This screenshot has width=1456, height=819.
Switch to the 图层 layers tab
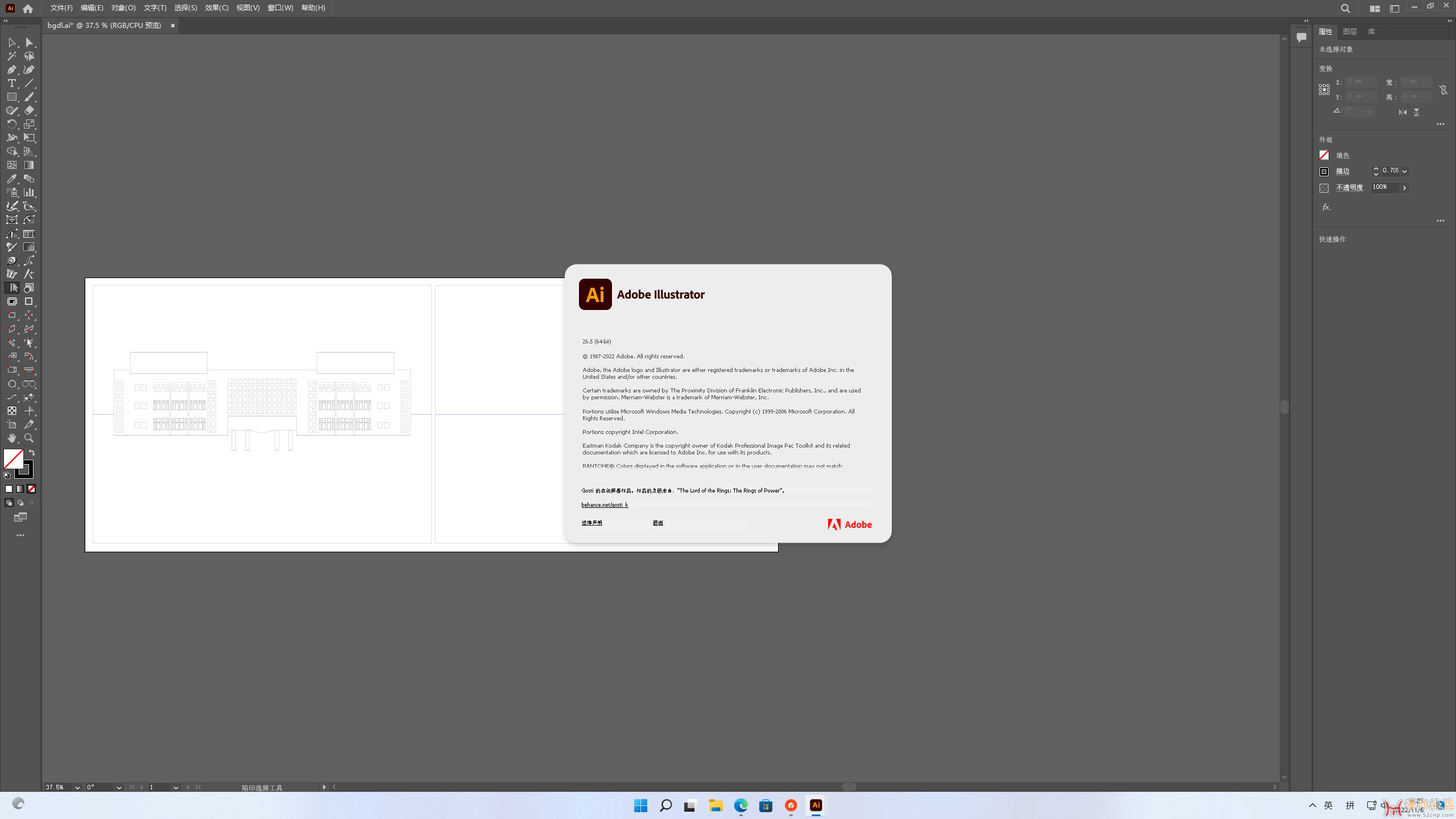coord(1350,32)
